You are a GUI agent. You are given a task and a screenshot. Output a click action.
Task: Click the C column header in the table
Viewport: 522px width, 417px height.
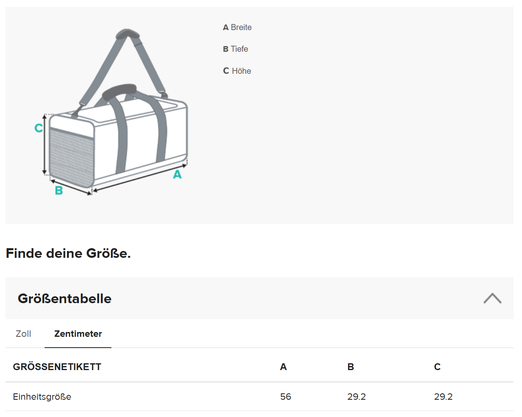[437, 367]
